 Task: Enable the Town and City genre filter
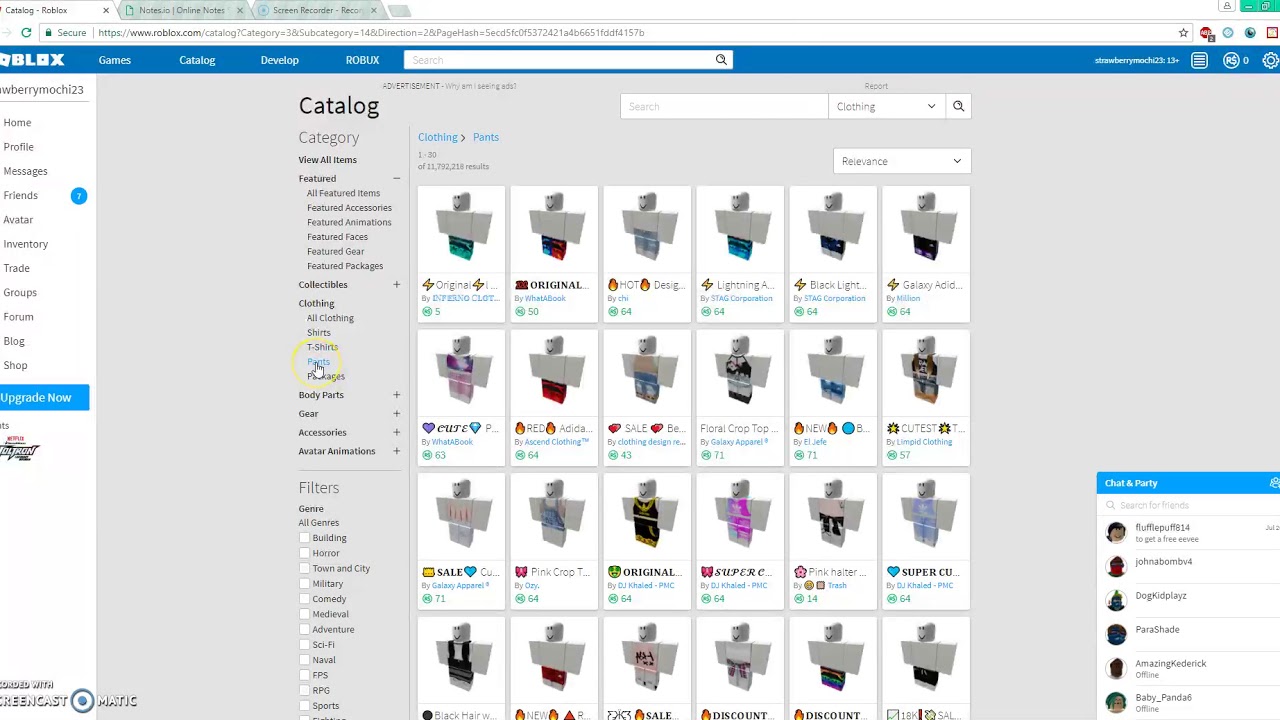pos(304,568)
